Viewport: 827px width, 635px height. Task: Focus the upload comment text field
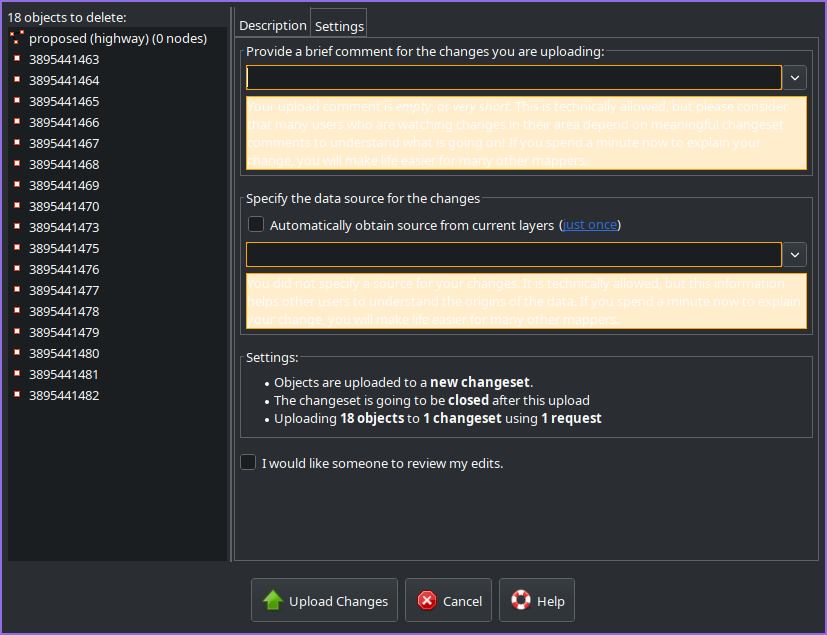[513, 78]
